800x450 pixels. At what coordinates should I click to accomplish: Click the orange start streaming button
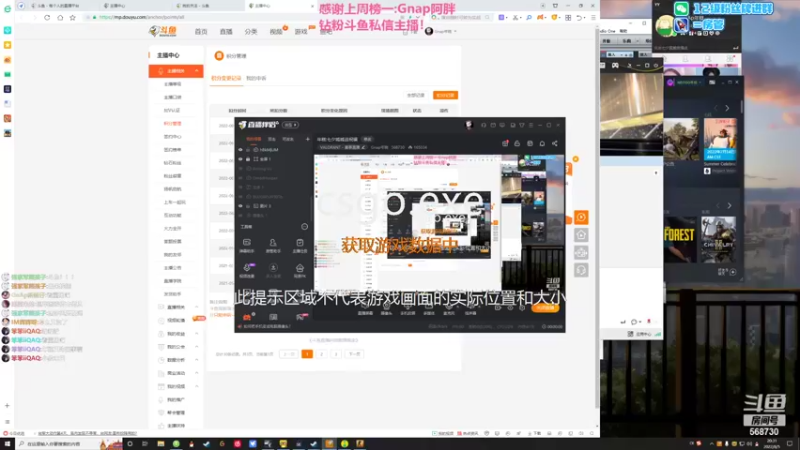[x=545, y=308]
